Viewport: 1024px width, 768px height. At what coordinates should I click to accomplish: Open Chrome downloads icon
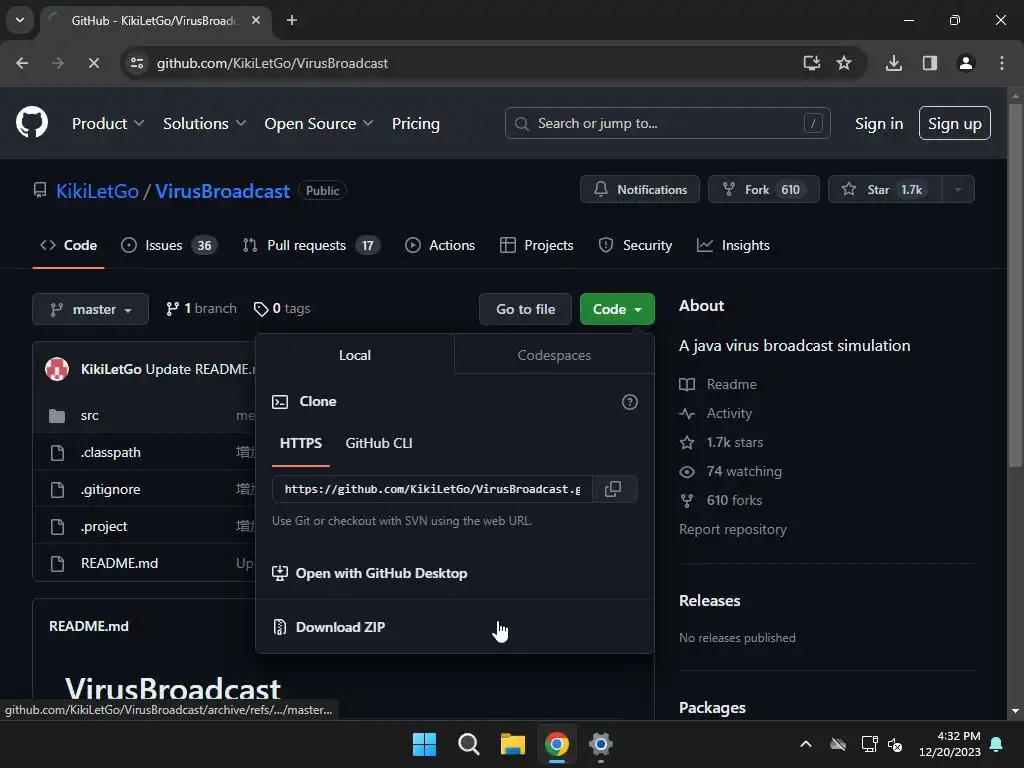(893, 63)
